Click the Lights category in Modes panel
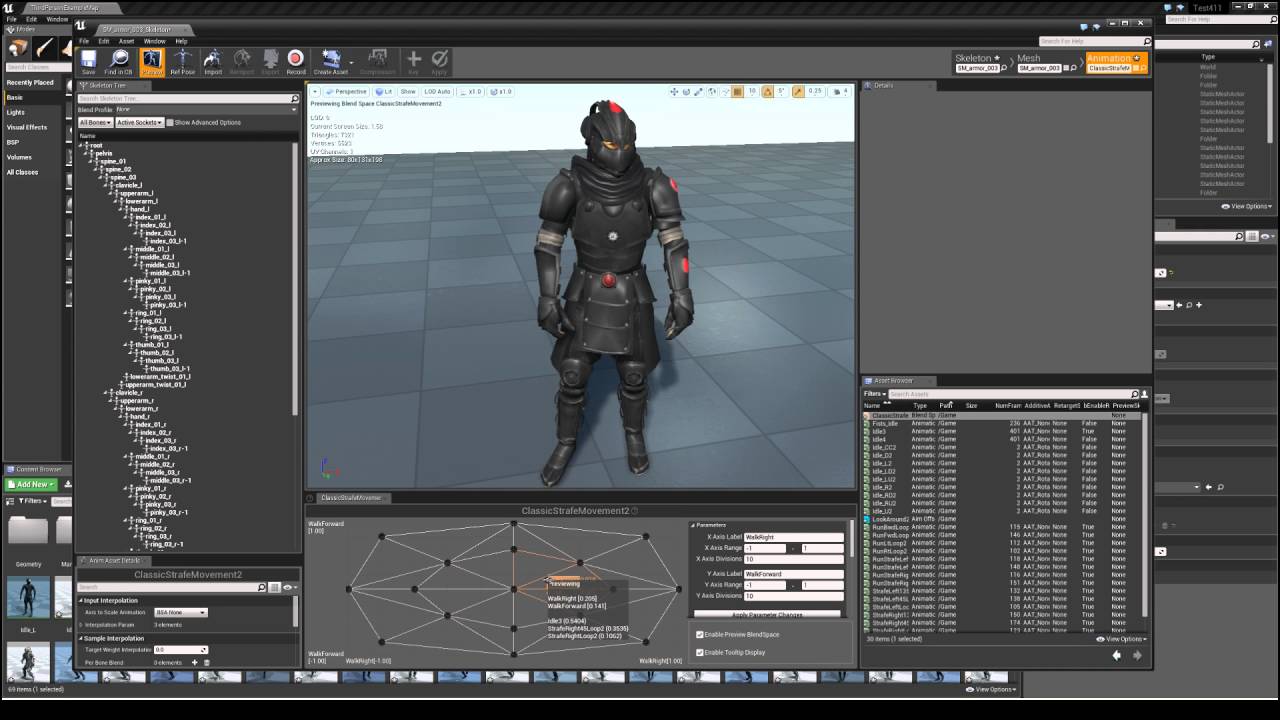The width and height of the screenshot is (1280, 720). [15, 112]
